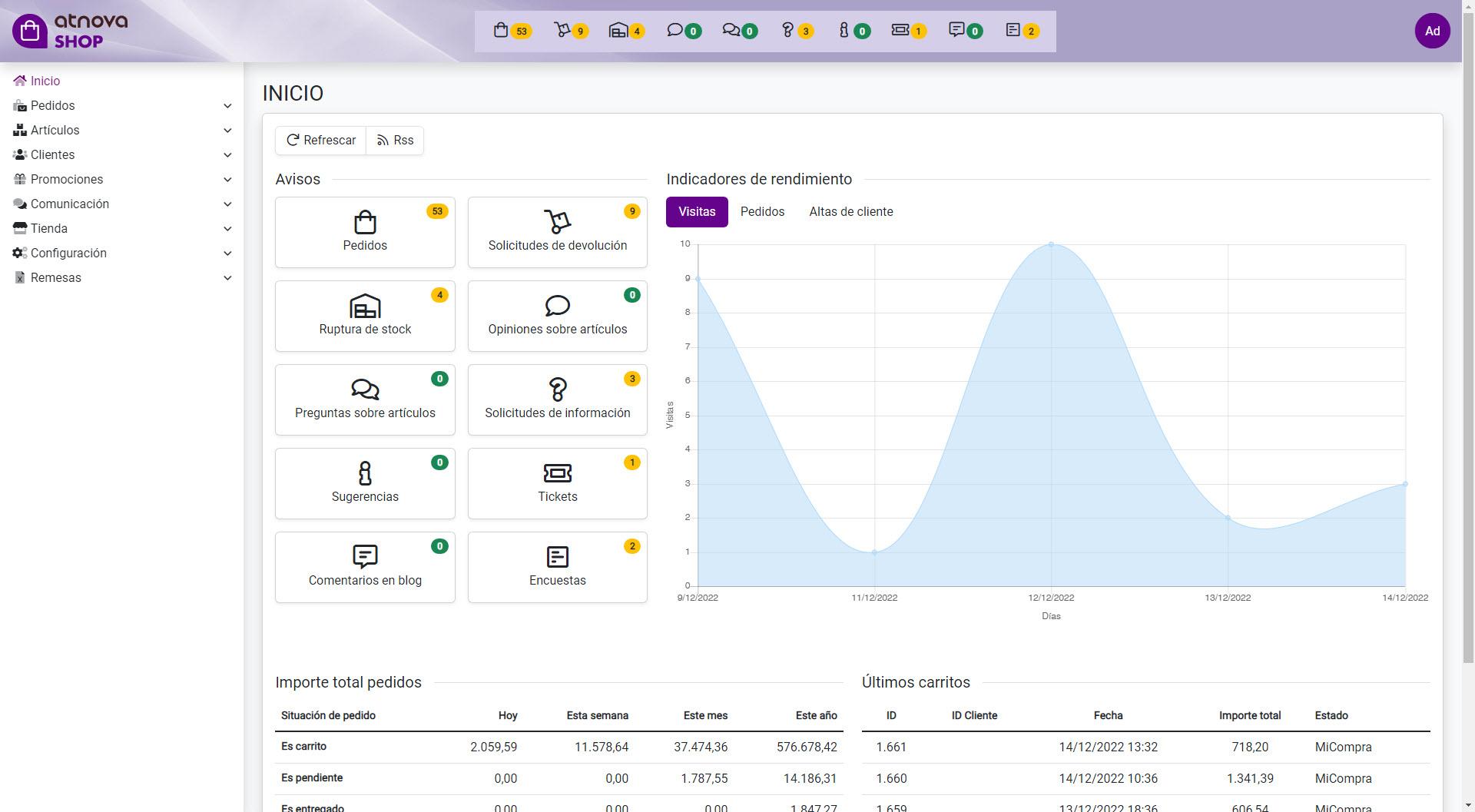Click the Situación de pedido header
This screenshot has height=812, width=1475.
(x=328, y=715)
